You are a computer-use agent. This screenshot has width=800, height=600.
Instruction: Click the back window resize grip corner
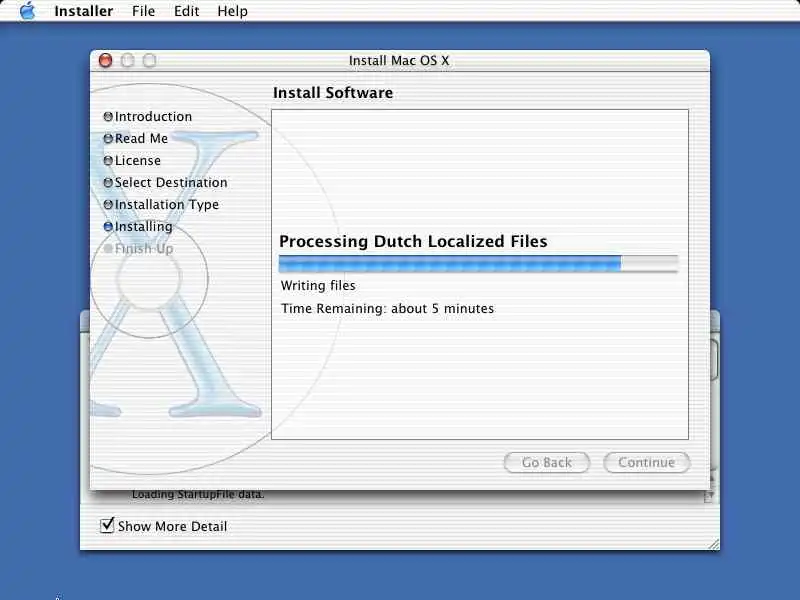[x=714, y=544]
